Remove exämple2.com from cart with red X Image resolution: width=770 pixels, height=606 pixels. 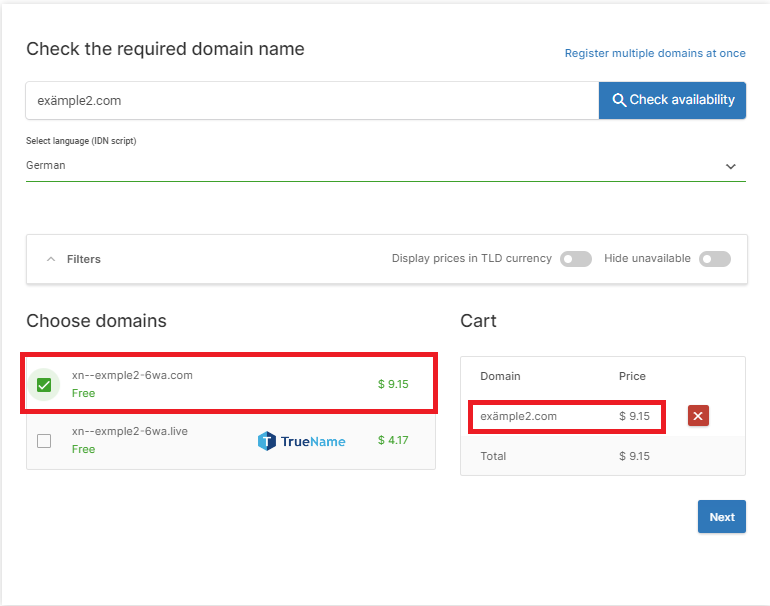[698, 416]
